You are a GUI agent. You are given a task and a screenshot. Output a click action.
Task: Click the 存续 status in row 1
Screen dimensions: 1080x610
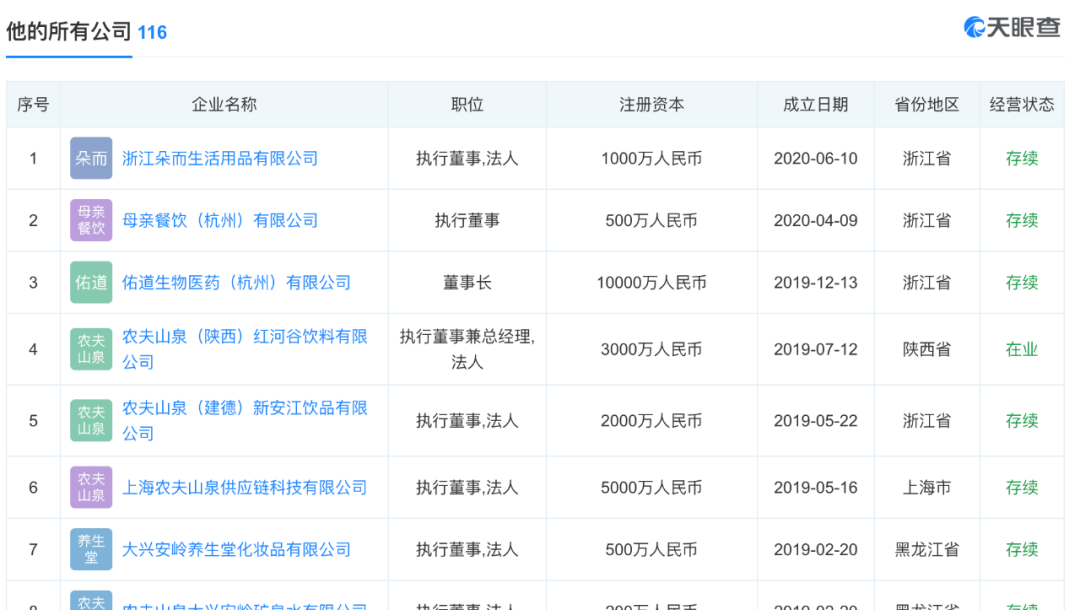1021,158
